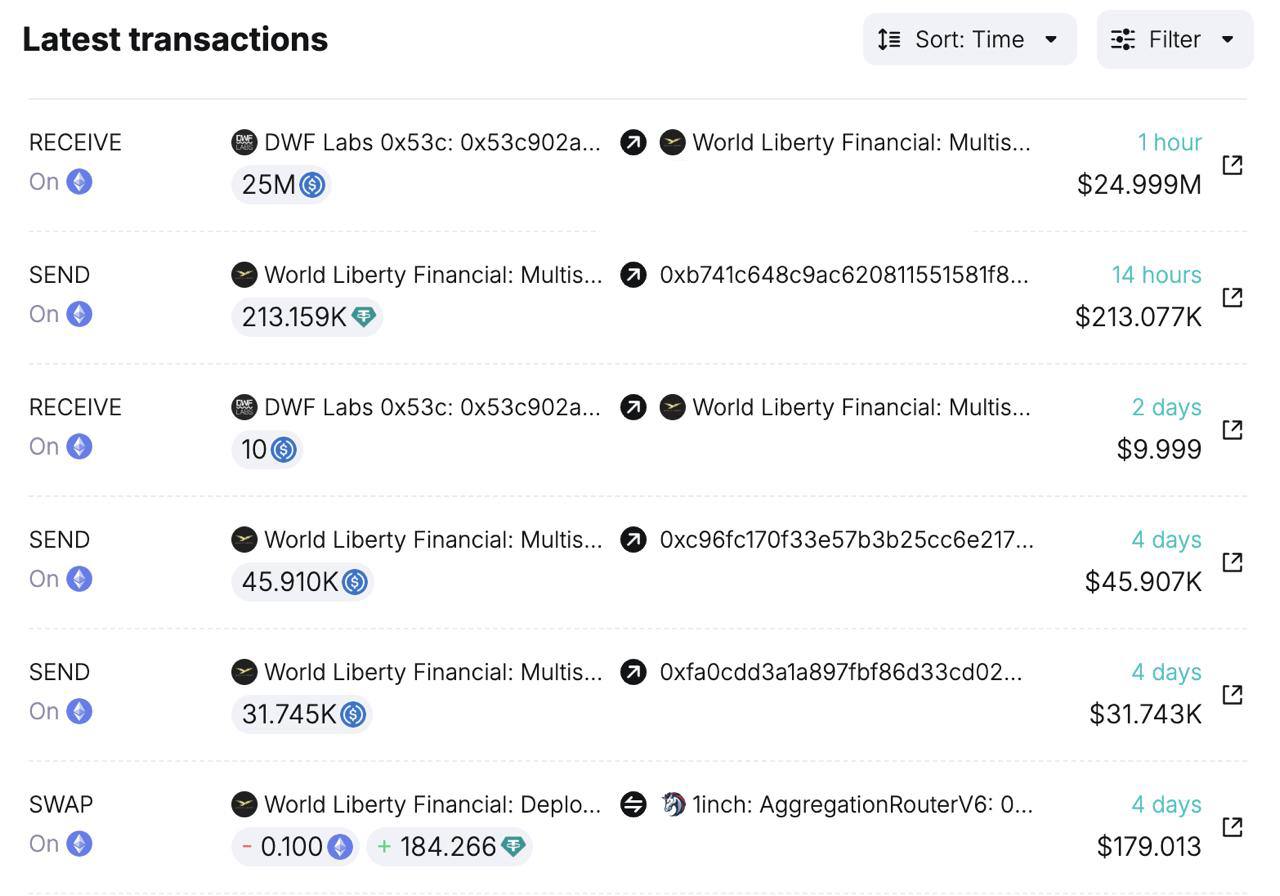Click the Tether icon beside 213.159K

(x=363, y=317)
